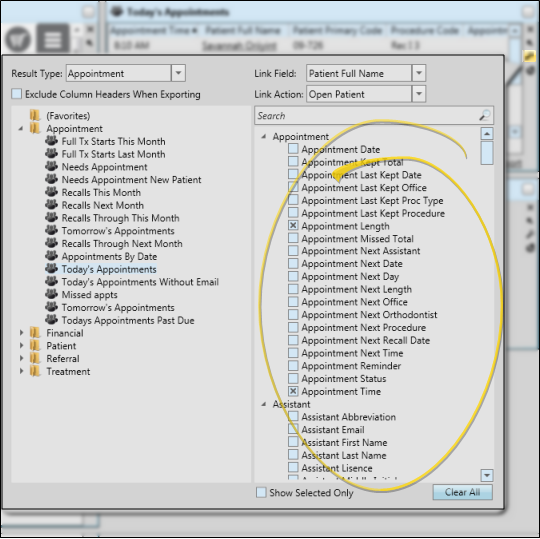
Task: Click the round logo icon at top left
Action: click(18, 39)
